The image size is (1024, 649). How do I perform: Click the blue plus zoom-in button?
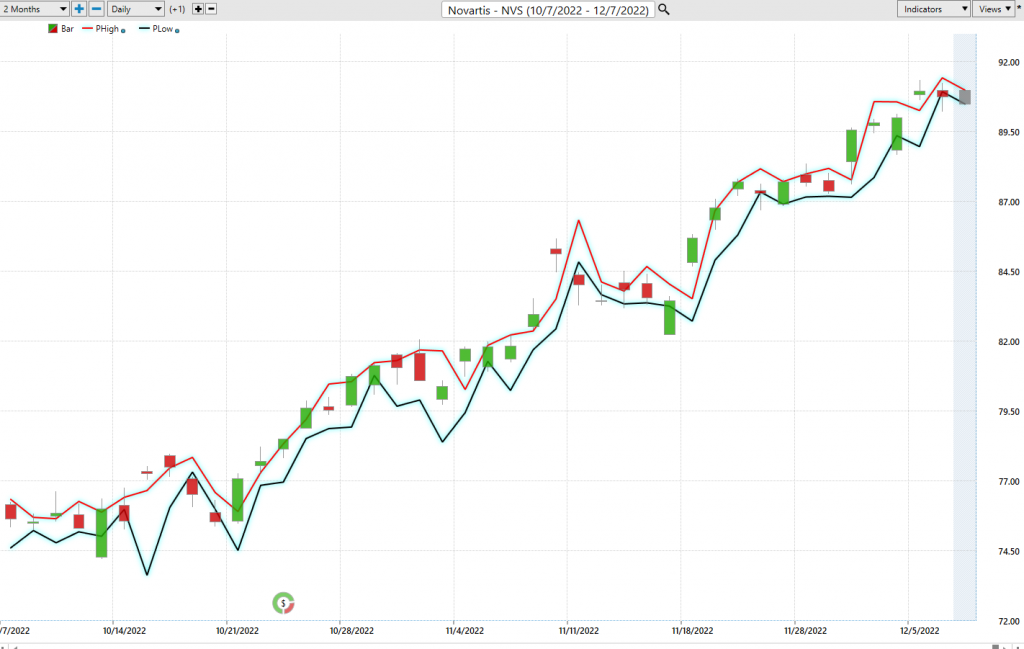pyautogui.click(x=79, y=9)
